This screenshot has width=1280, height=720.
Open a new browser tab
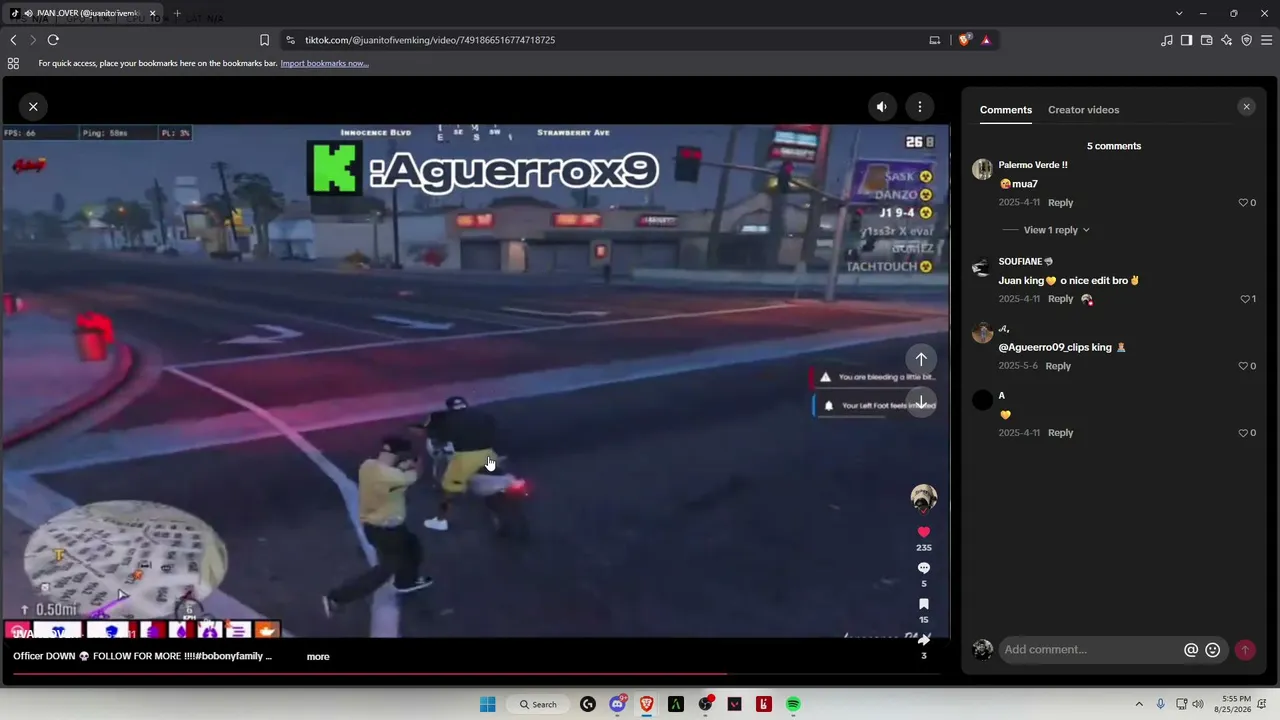(x=177, y=13)
